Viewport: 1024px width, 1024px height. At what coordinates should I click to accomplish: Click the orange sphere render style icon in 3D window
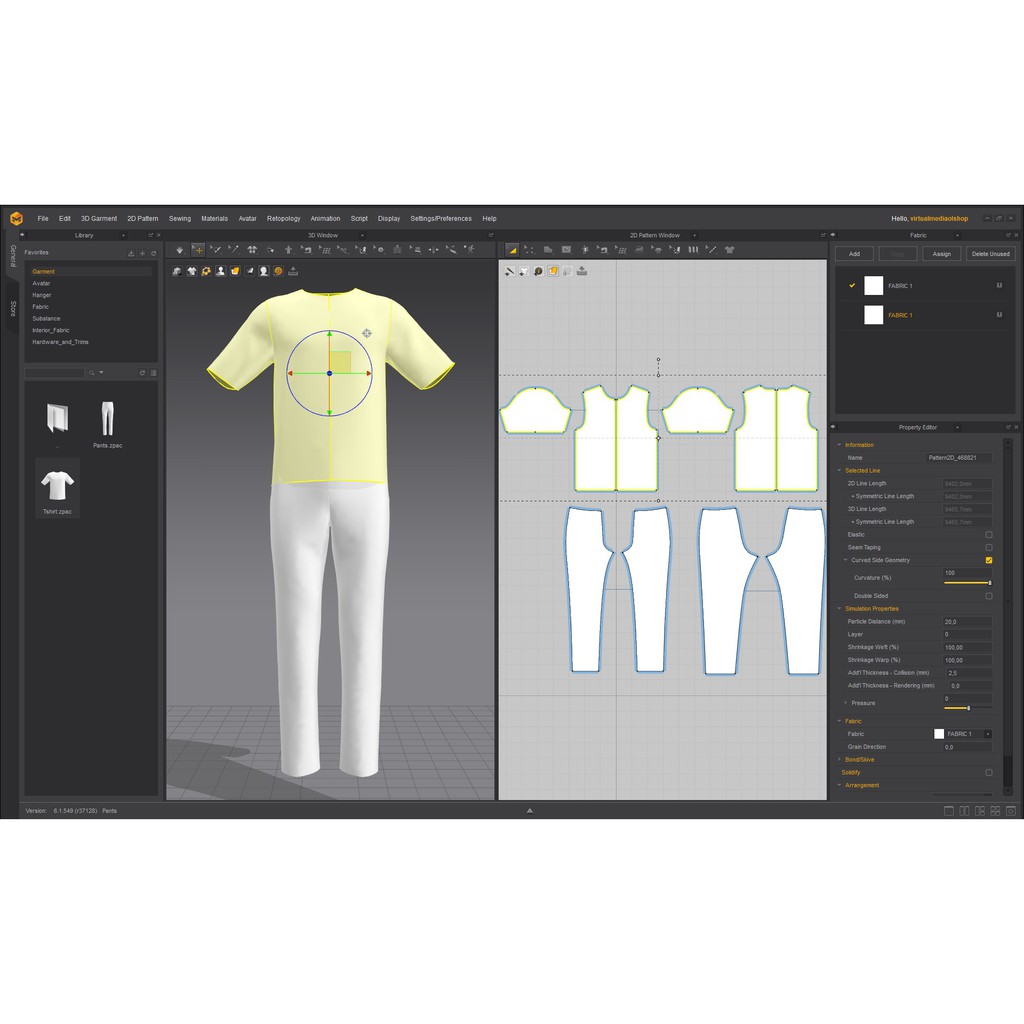[x=278, y=271]
